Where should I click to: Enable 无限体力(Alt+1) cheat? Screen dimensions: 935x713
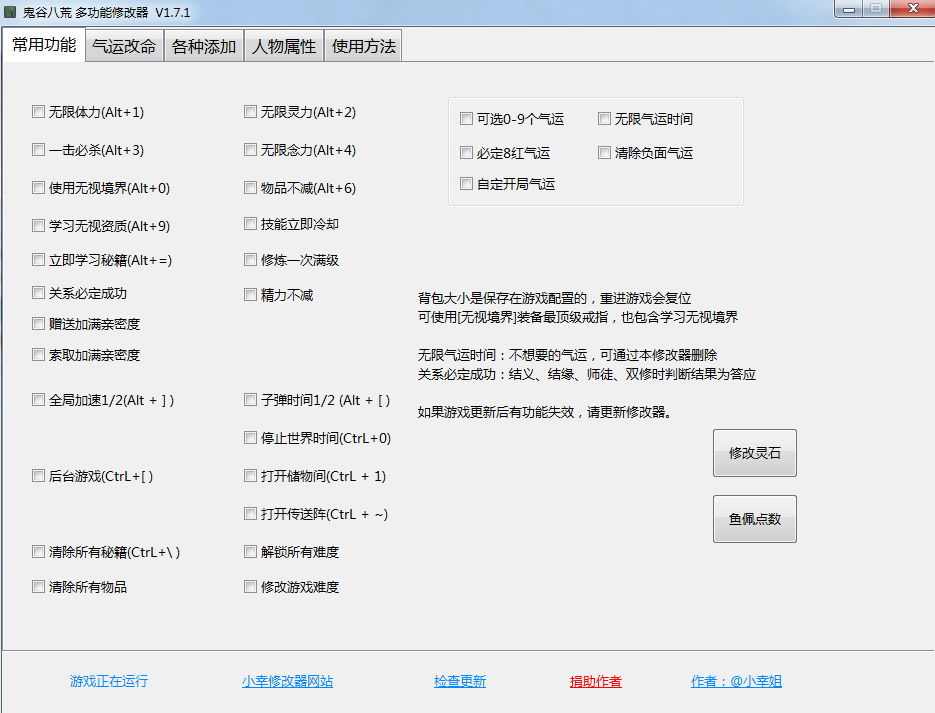(x=38, y=112)
